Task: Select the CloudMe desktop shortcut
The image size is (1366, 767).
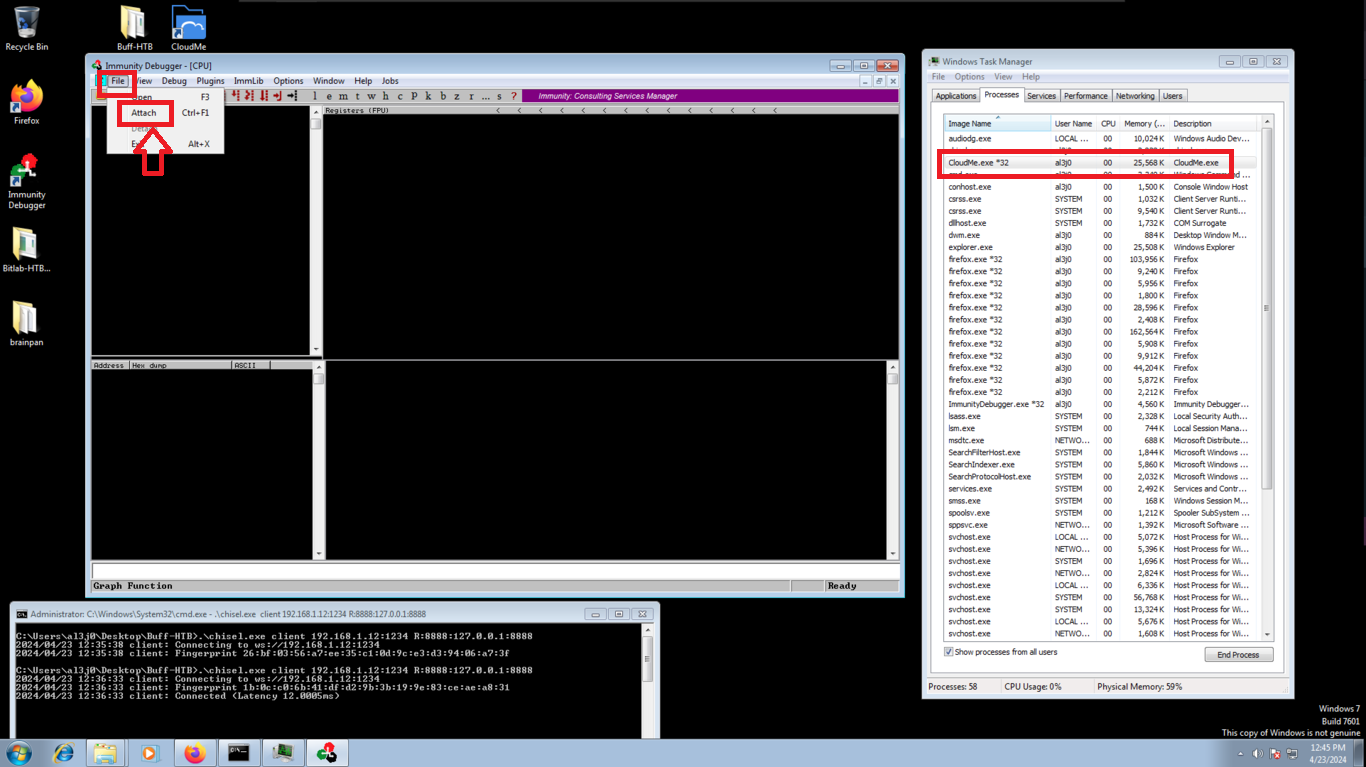Action: [188, 28]
